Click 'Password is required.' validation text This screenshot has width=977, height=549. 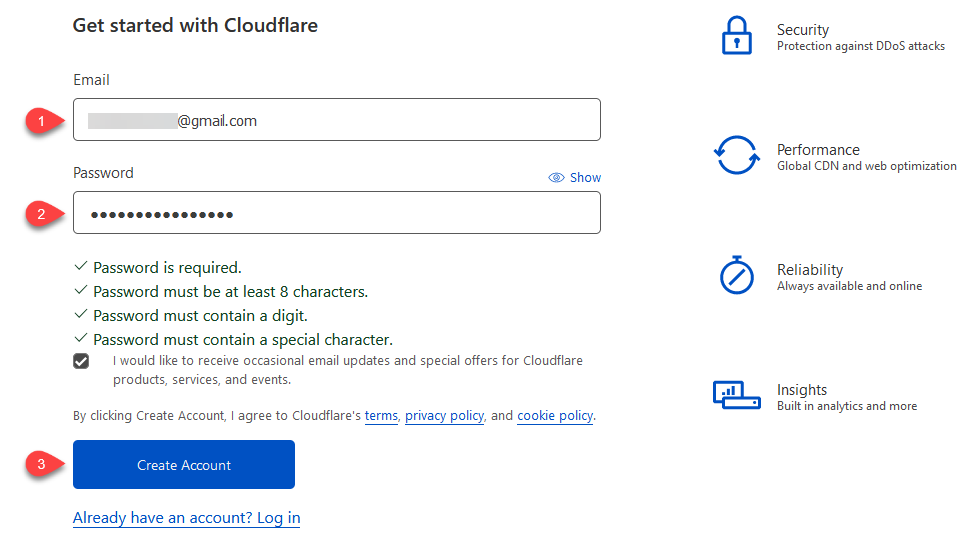[x=167, y=268]
